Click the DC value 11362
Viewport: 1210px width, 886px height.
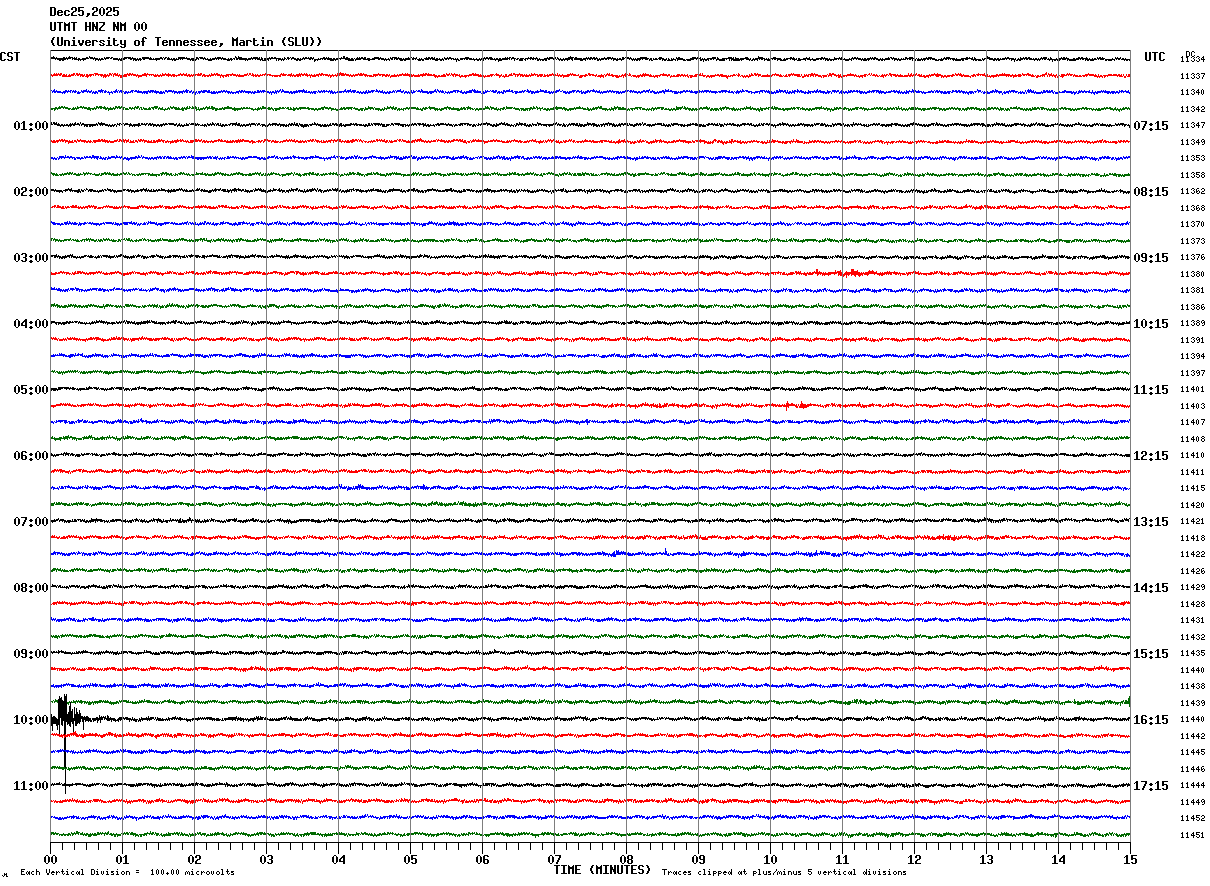(x=1192, y=192)
